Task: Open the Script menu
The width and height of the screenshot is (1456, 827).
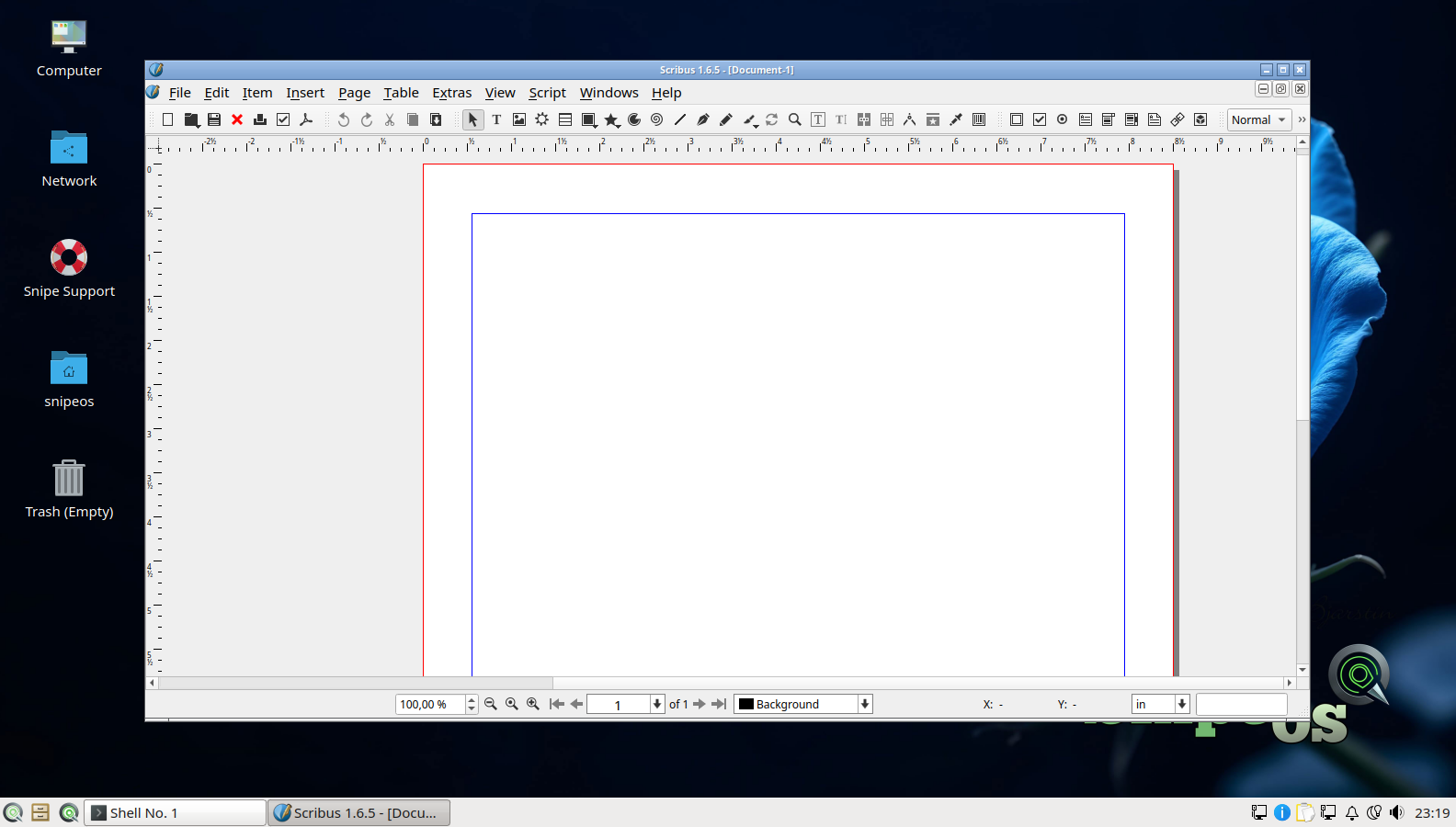Action: click(547, 93)
